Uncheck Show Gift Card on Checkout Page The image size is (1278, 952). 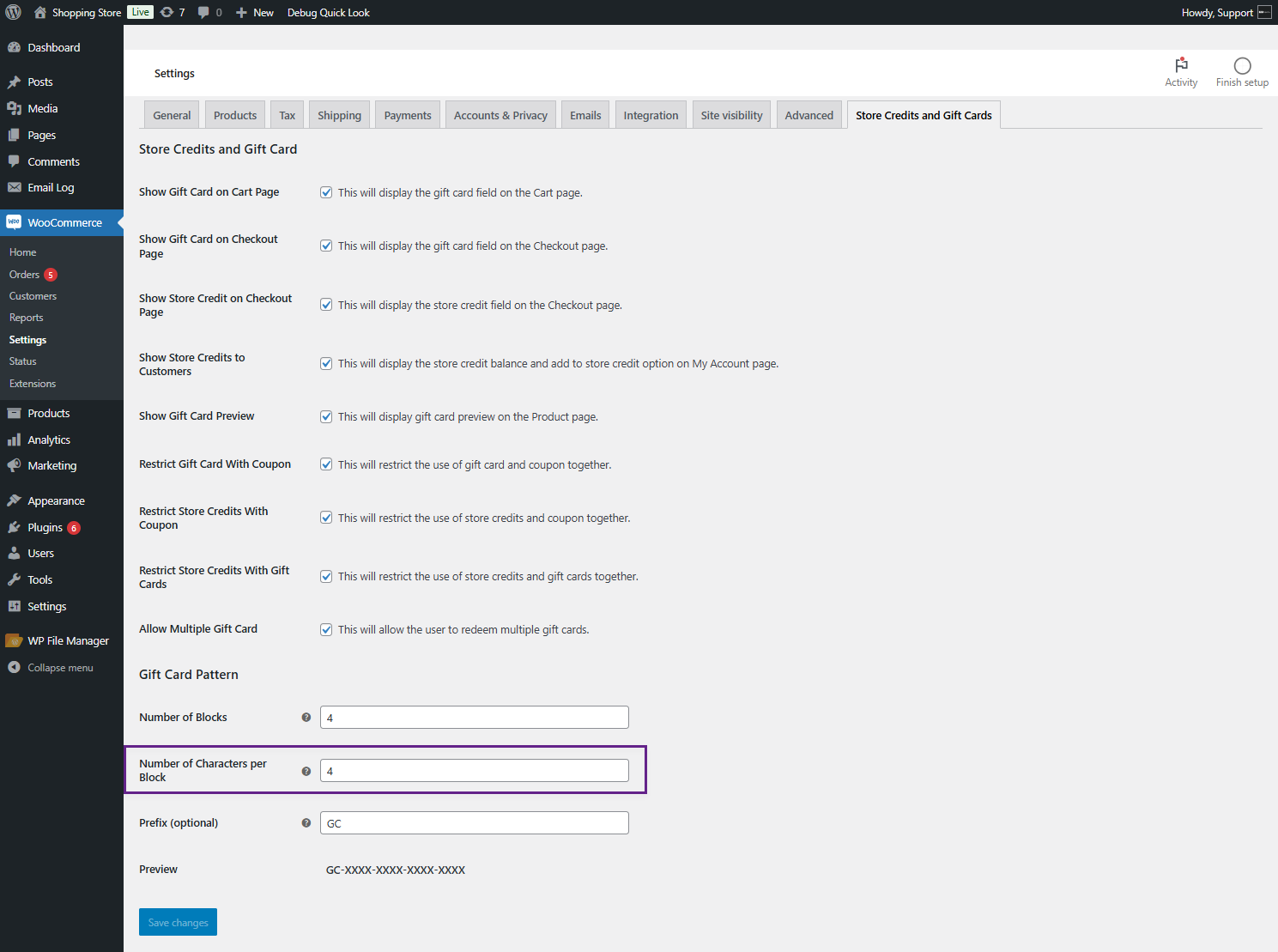point(326,246)
